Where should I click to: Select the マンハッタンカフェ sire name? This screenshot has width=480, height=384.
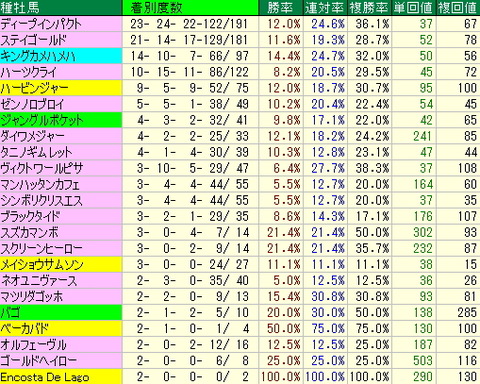pos(40,184)
